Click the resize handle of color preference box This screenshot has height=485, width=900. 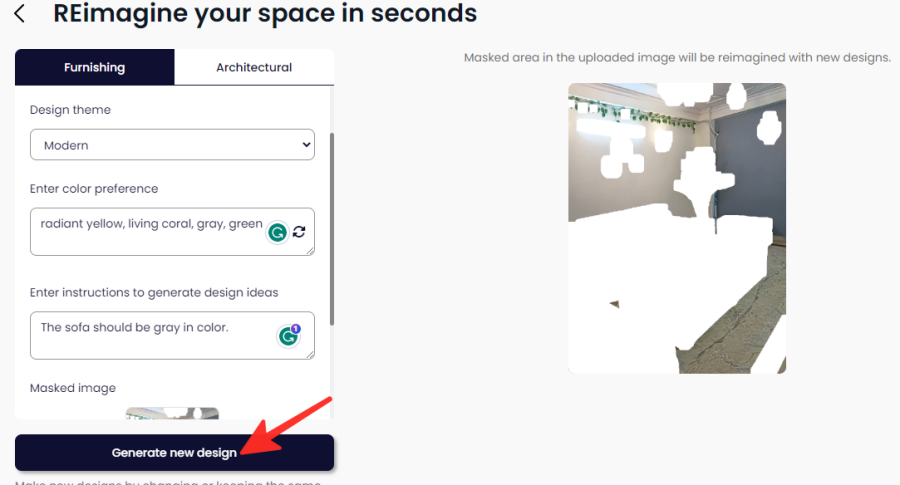pos(311,251)
